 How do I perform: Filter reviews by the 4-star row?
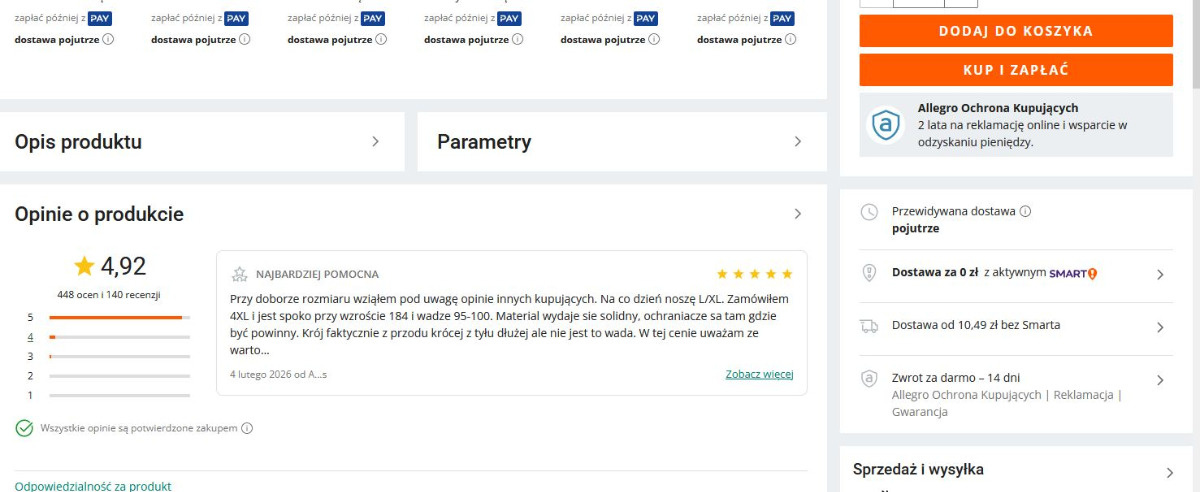pyautogui.click(x=119, y=337)
